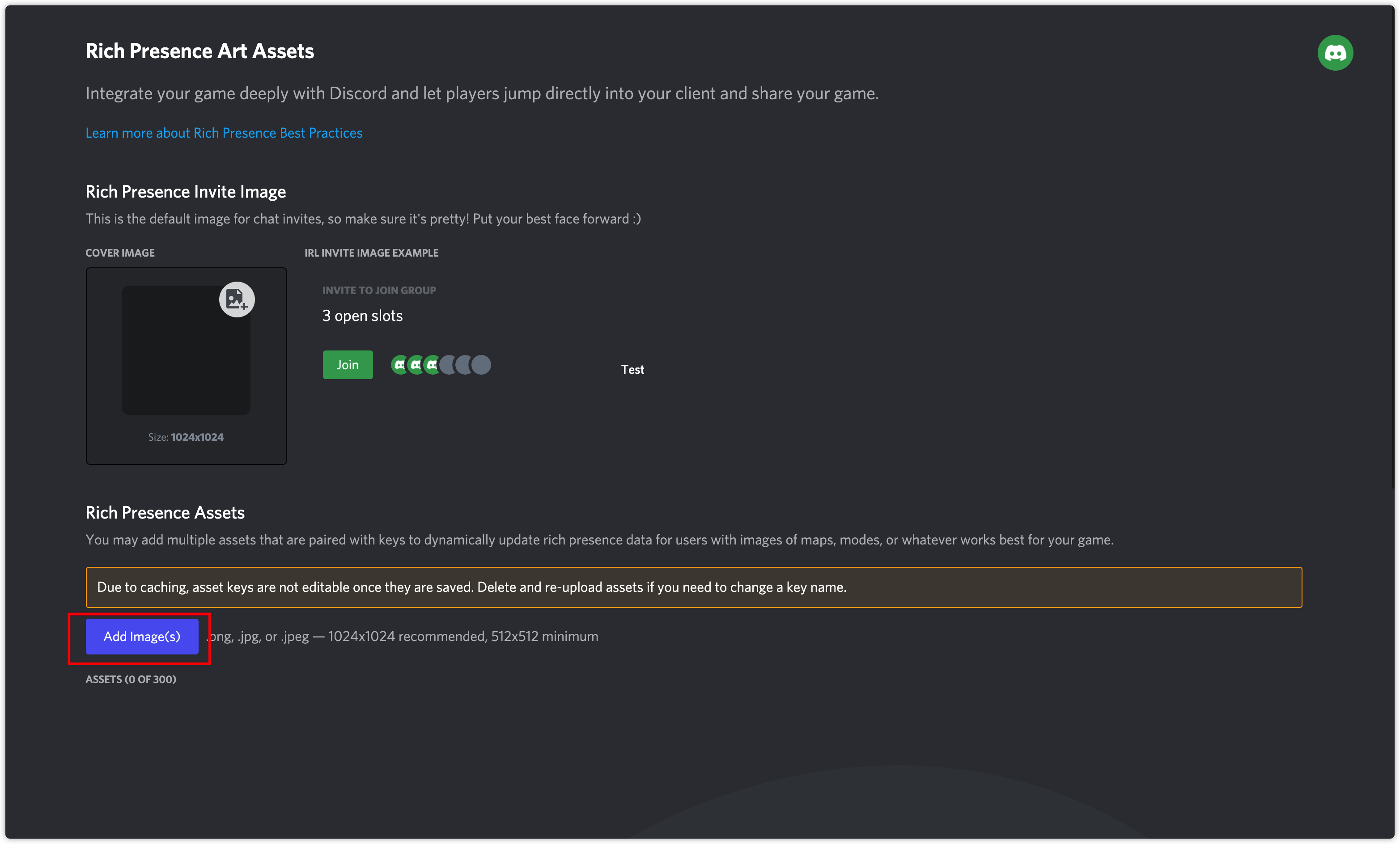Select the third green Discord avatar in the invite row
Screen dimensions: 1400x844
click(x=433, y=365)
